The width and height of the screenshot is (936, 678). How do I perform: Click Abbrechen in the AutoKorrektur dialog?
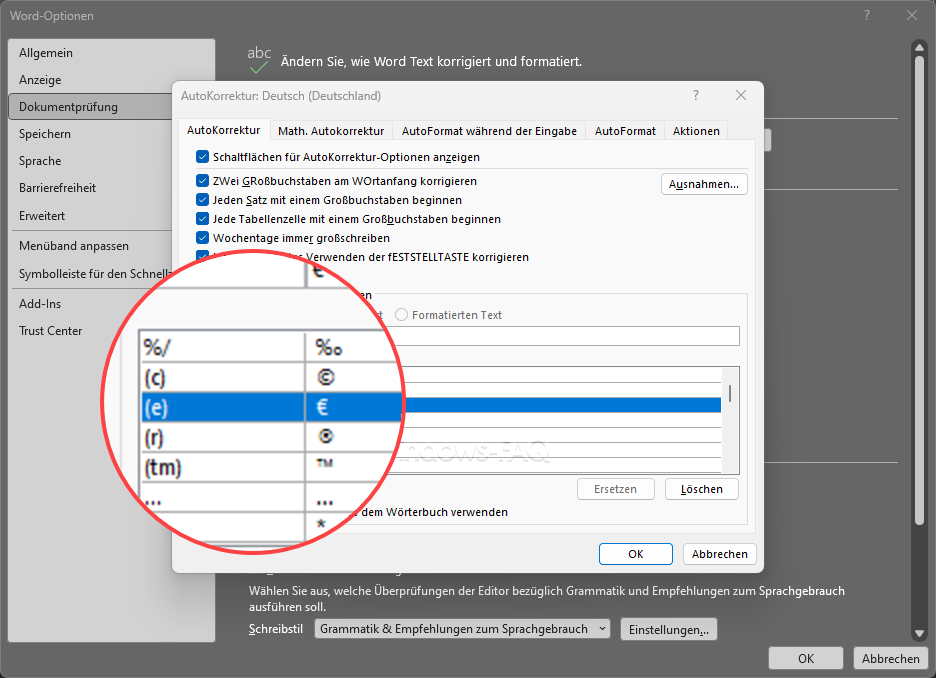(x=719, y=554)
